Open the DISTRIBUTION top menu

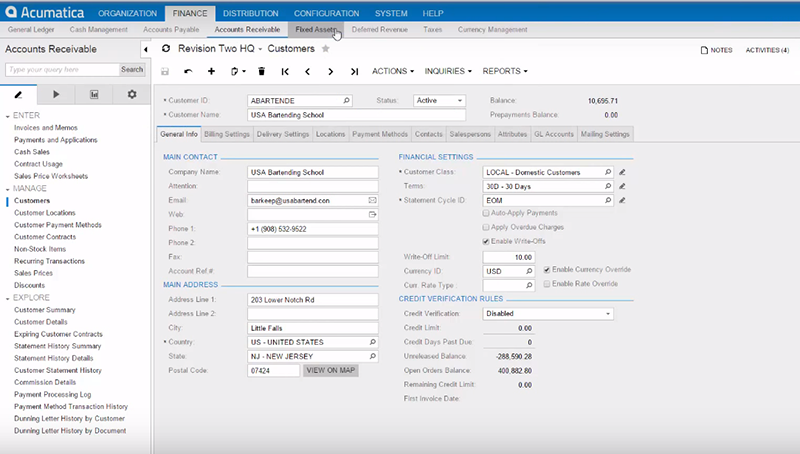pyautogui.click(x=251, y=13)
